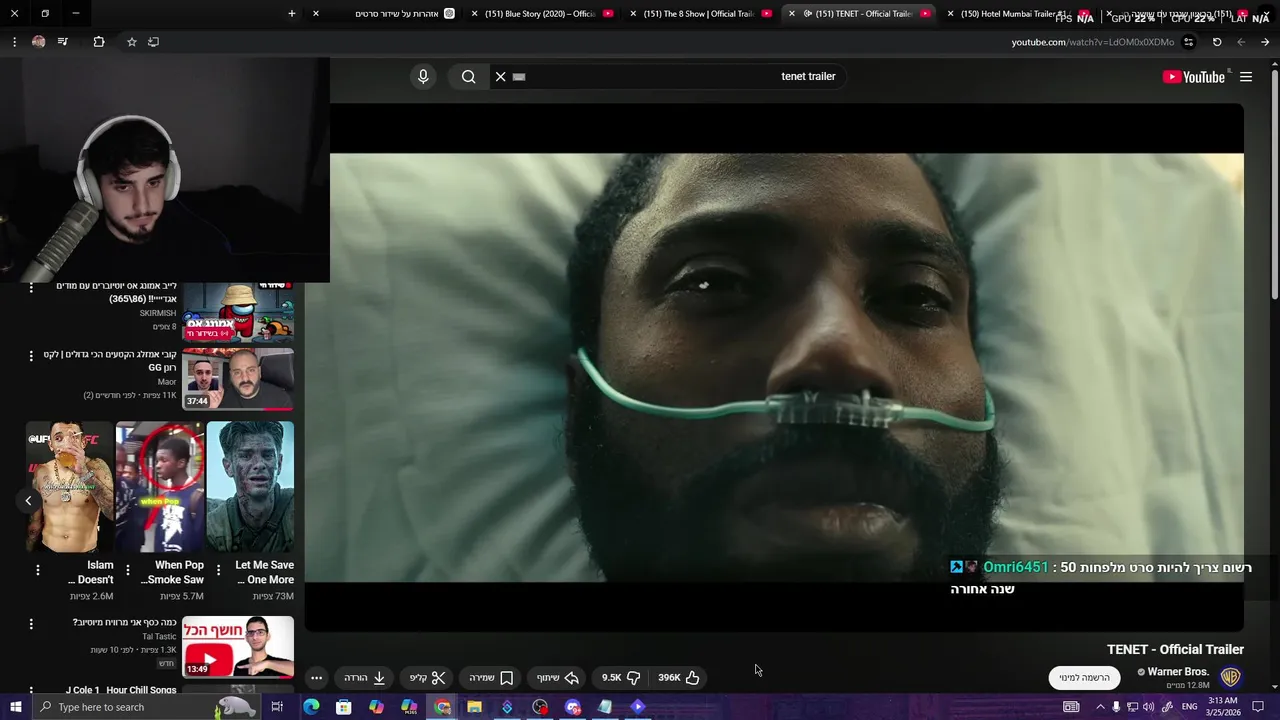The height and width of the screenshot is (720, 1280).
Task: Open File Explorer from the taskbar
Action: click(474, 707)
